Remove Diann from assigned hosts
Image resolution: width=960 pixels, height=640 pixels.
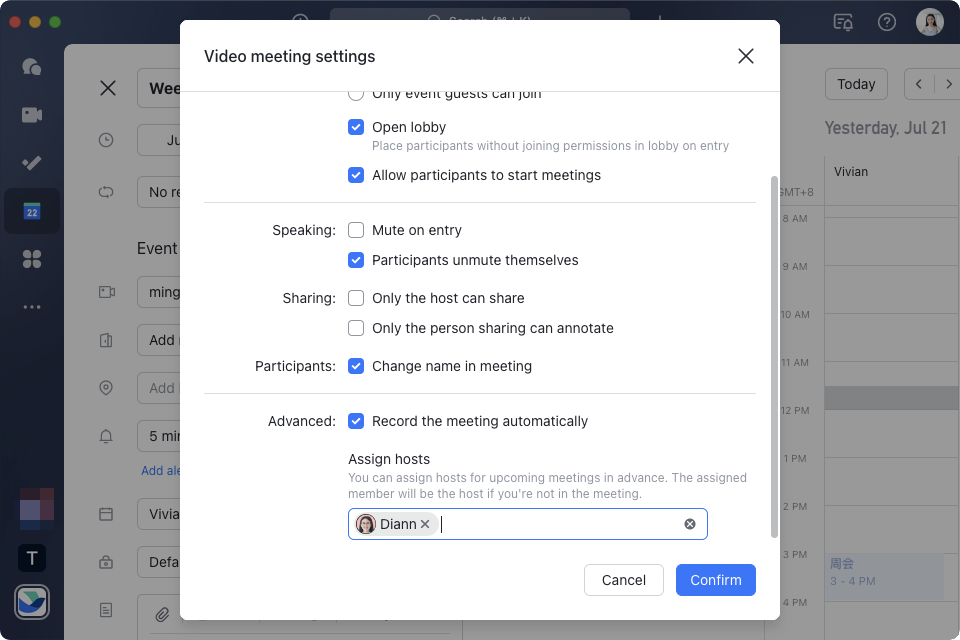[x=425, y=523]
